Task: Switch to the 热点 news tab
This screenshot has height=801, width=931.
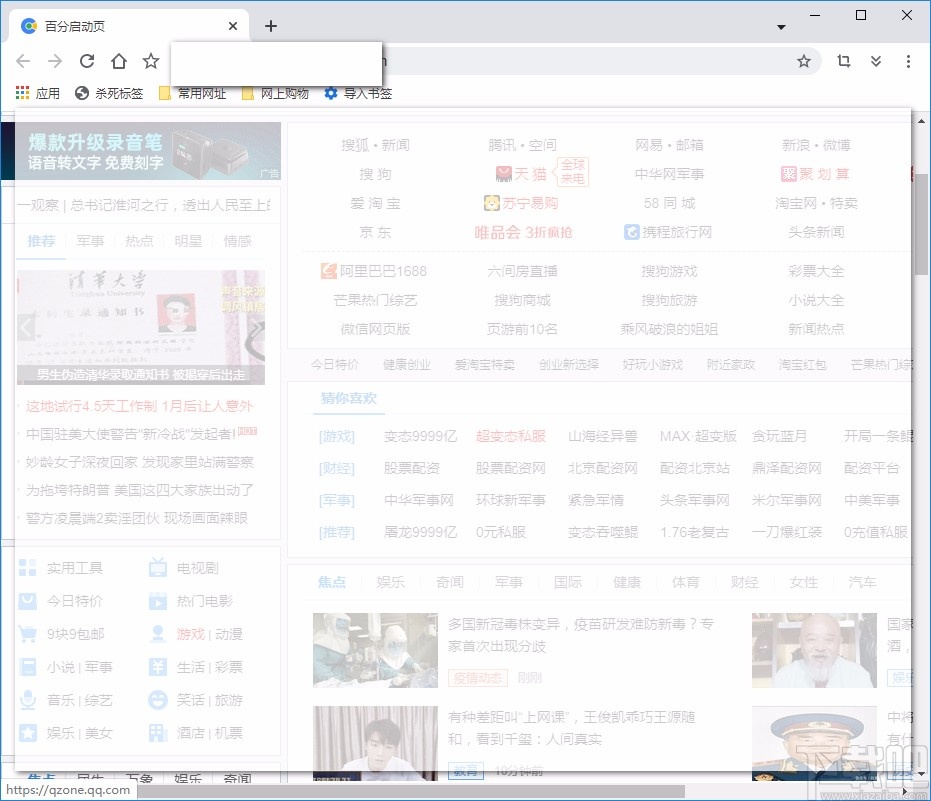Action: coord(139,240)
